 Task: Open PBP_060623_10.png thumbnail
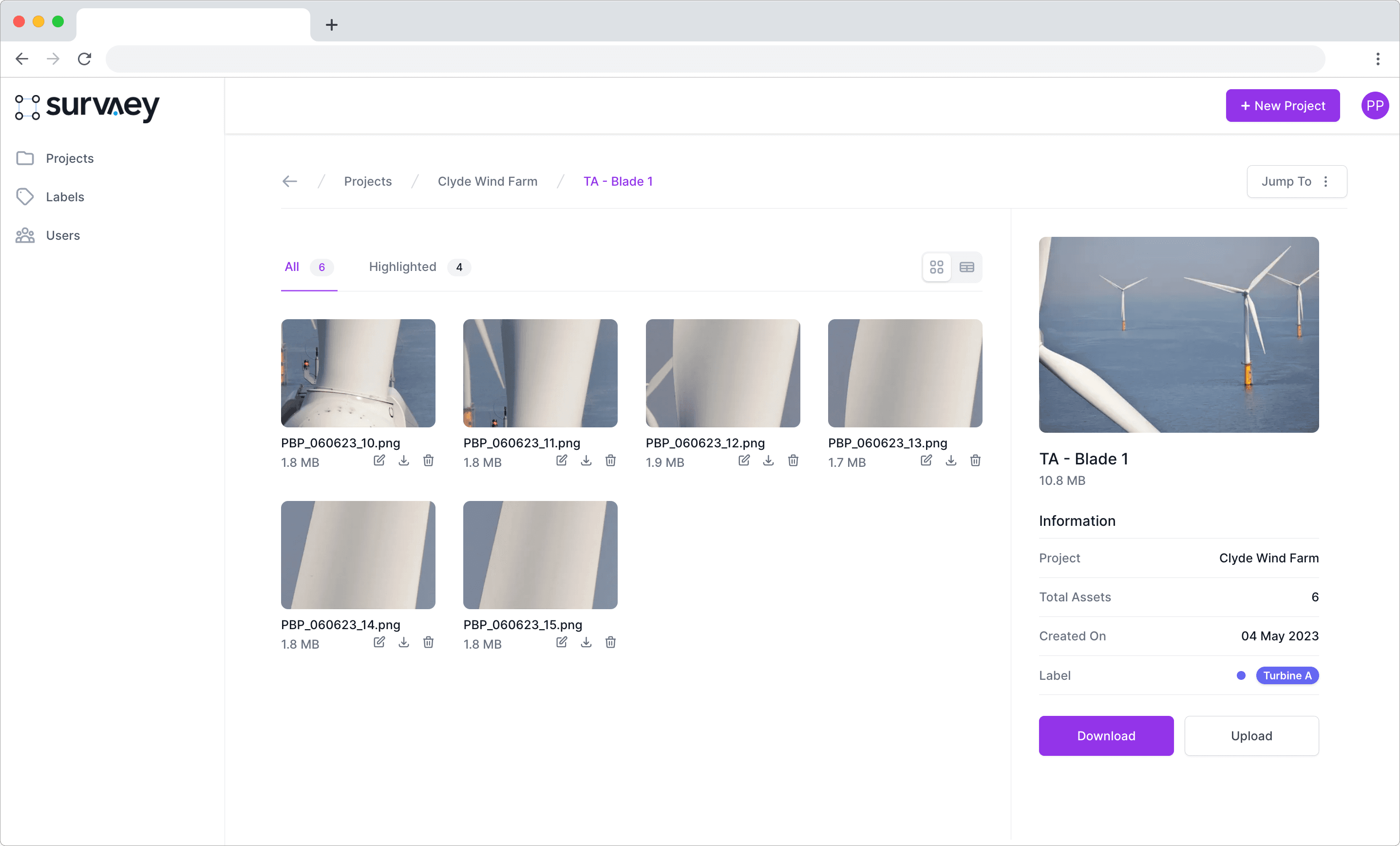358,373
